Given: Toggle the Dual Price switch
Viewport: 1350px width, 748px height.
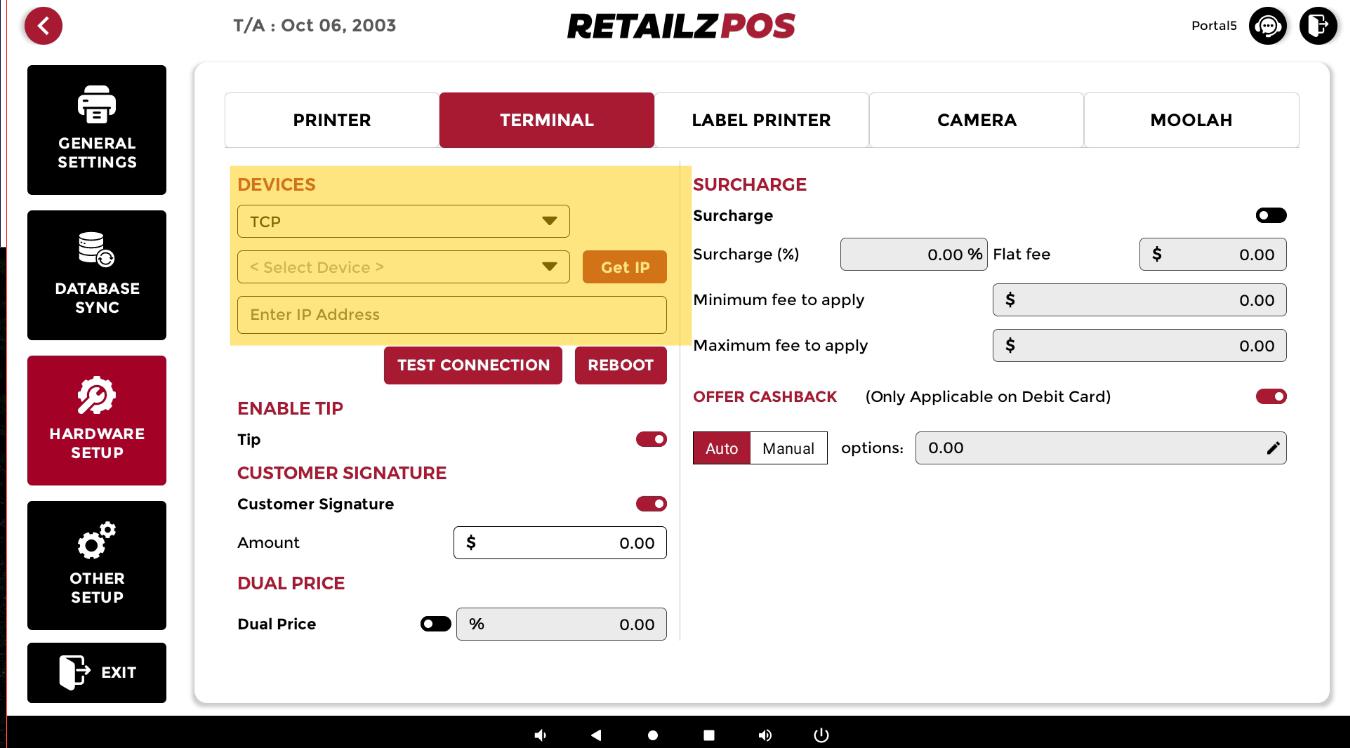Looking at the screenshot, I should point(435,624).
